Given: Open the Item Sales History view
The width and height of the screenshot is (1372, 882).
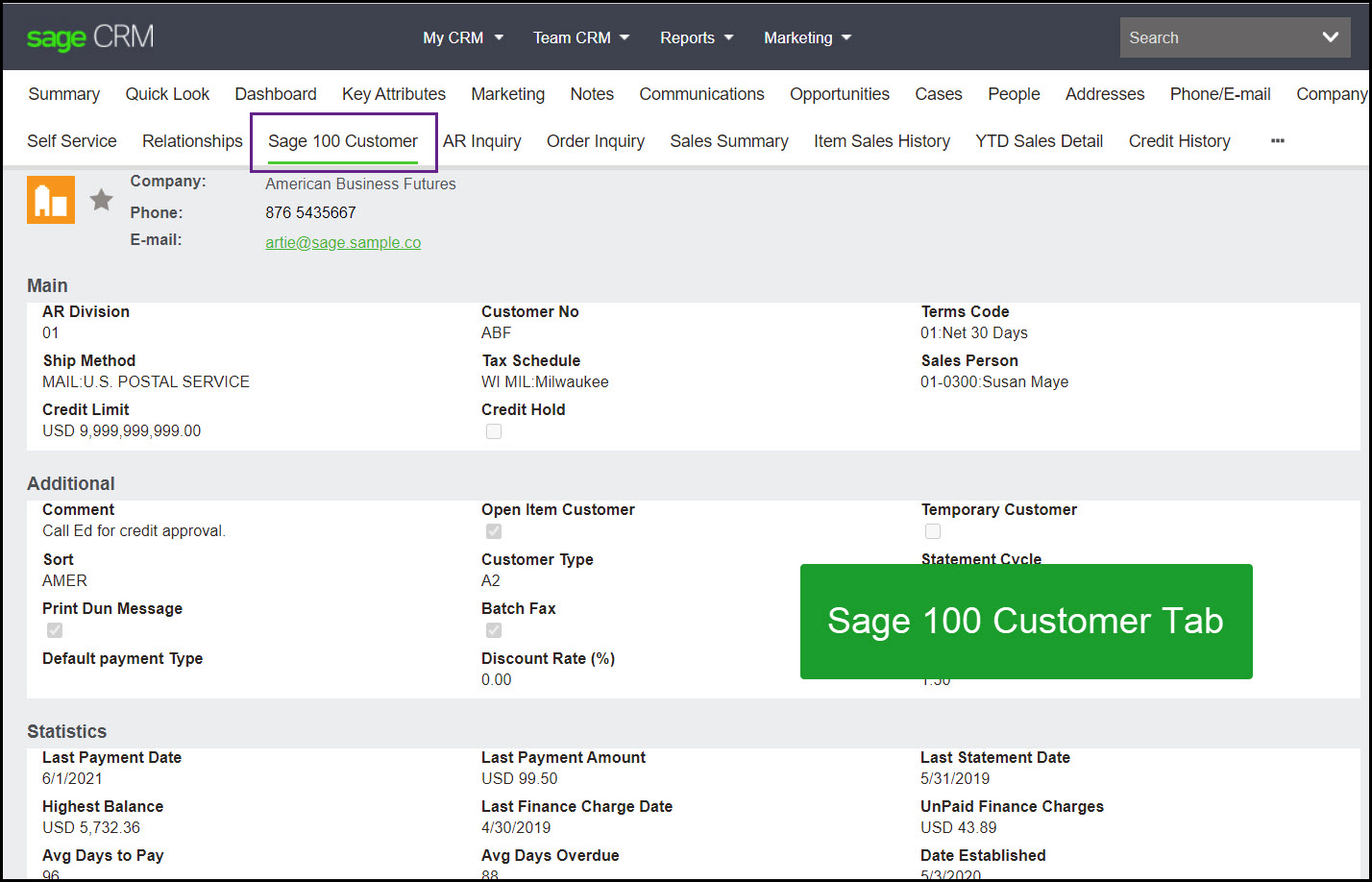Looking at the screenshot, I should pyautogui.click(x=881, y=140).
